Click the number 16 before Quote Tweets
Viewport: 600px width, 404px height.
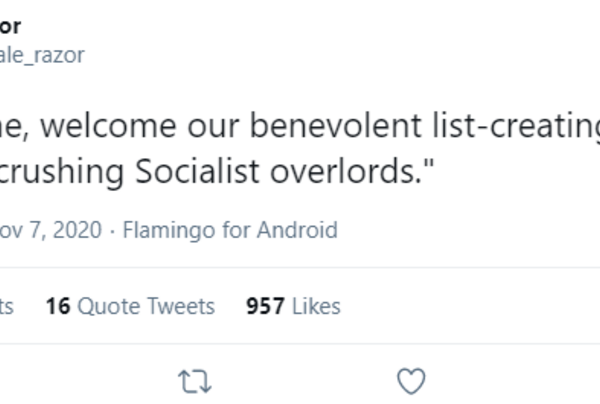57,306
